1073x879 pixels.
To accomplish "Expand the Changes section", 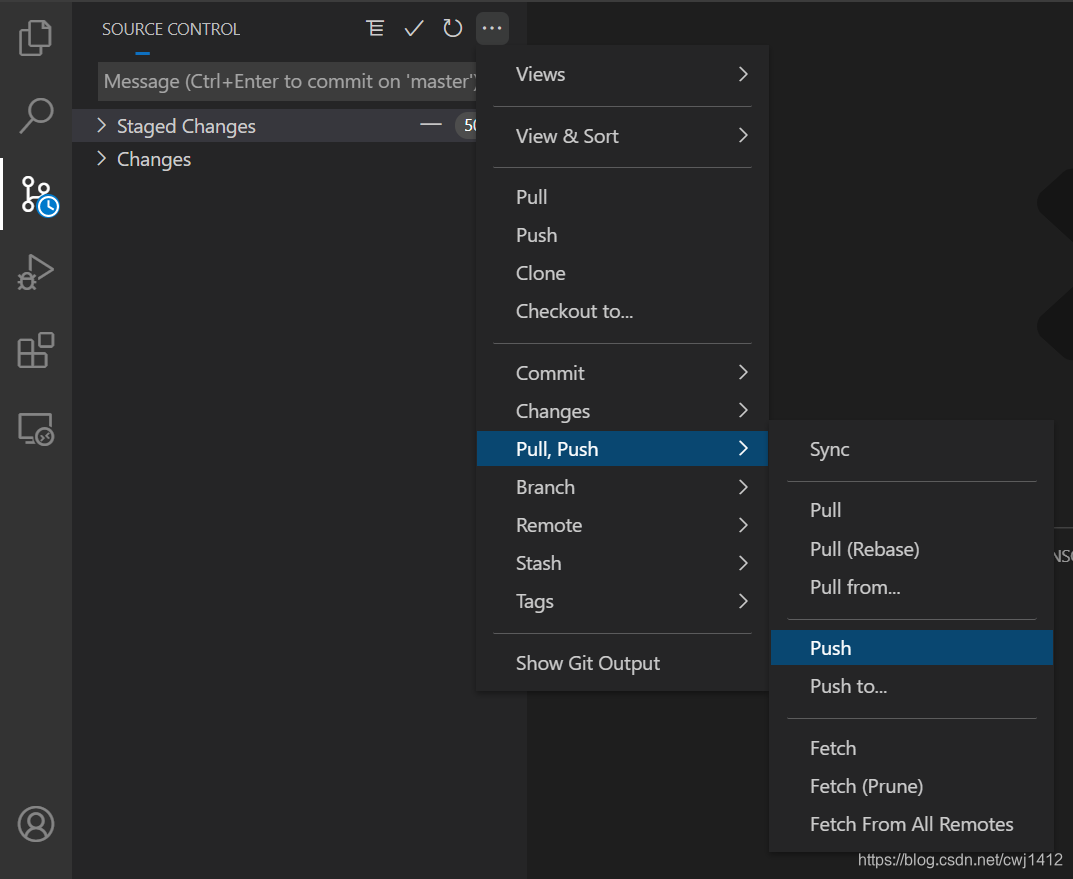I will click(153, 159).
